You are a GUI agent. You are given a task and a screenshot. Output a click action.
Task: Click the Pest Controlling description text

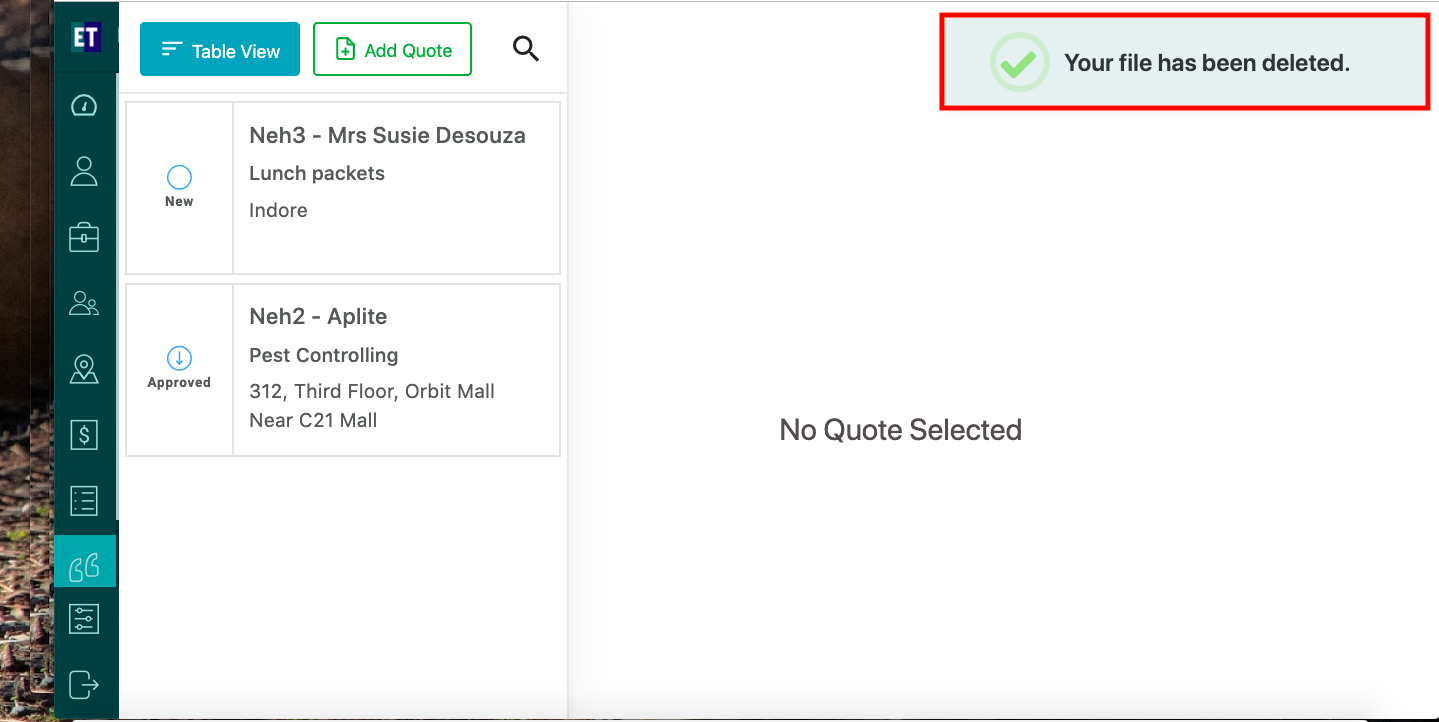click(324, 355)
